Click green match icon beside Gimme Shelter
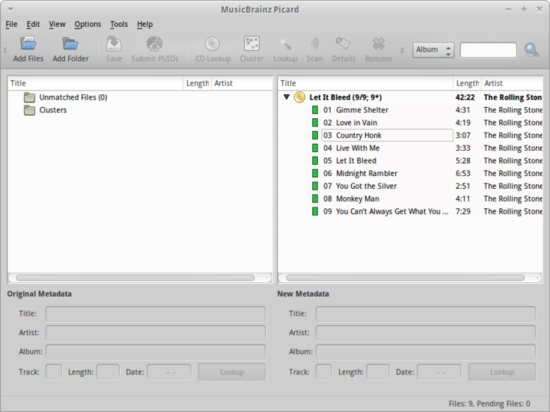 point(315,110)
